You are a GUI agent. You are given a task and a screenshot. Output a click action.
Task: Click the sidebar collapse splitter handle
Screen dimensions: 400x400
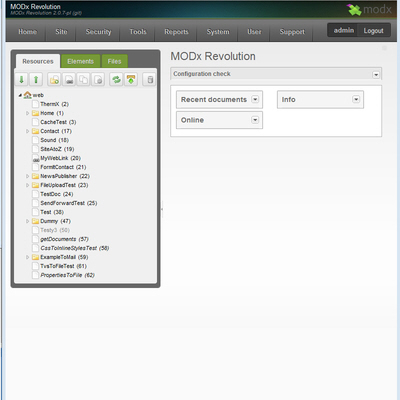[x=162, y=209]
